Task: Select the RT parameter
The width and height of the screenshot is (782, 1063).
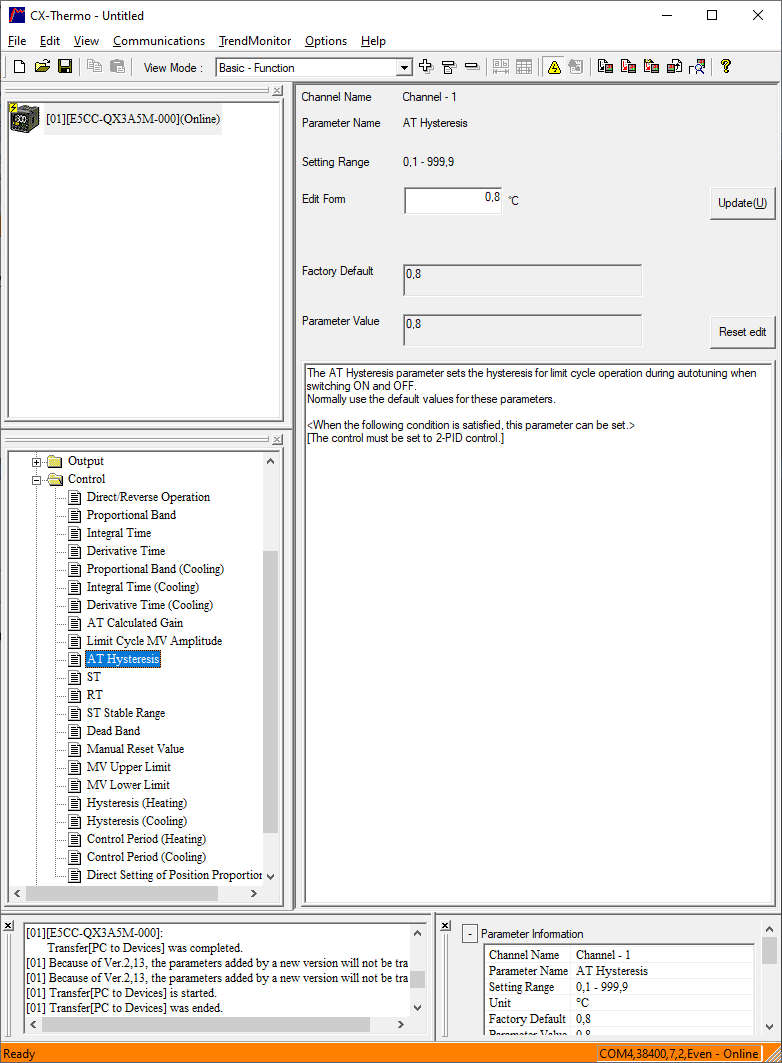Action: (94, 695)
